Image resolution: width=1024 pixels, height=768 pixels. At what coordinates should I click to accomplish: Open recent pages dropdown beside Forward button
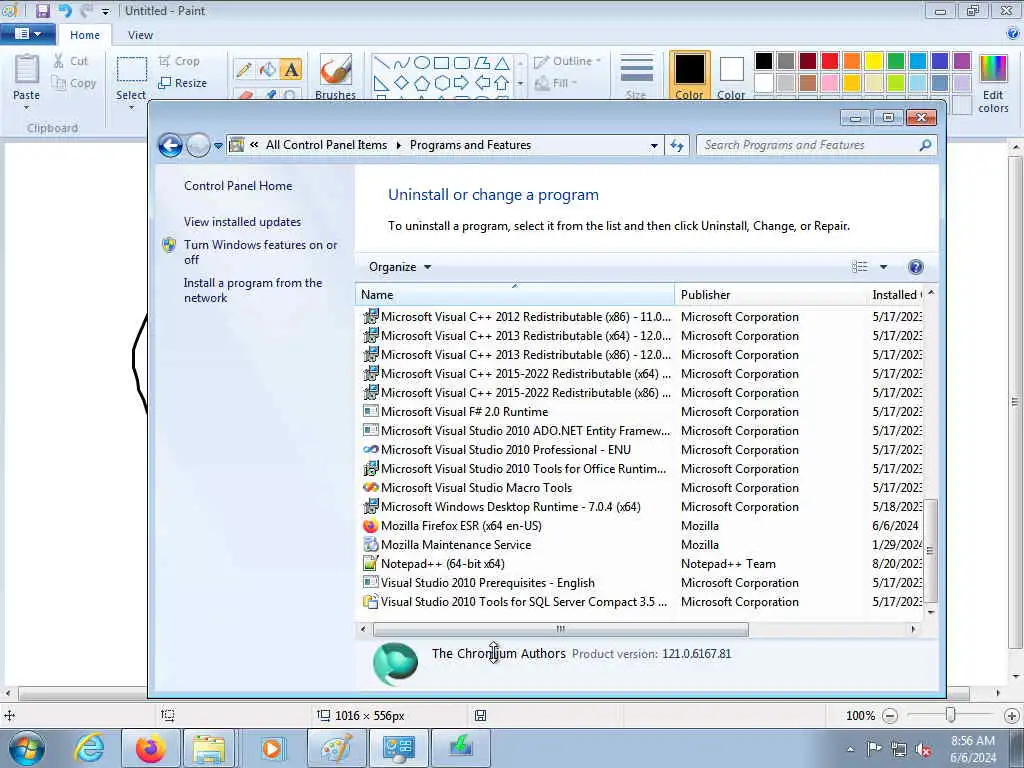(x=218, y=146)
